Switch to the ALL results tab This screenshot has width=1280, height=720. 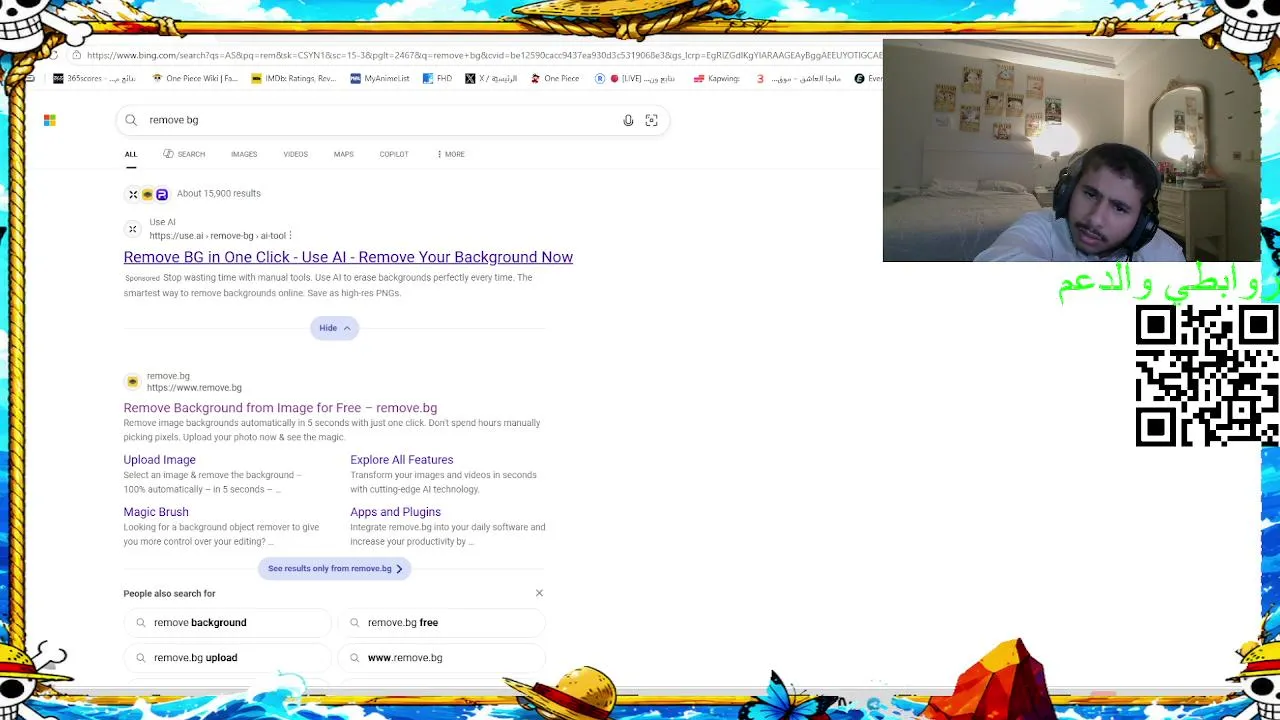(131, 154)
